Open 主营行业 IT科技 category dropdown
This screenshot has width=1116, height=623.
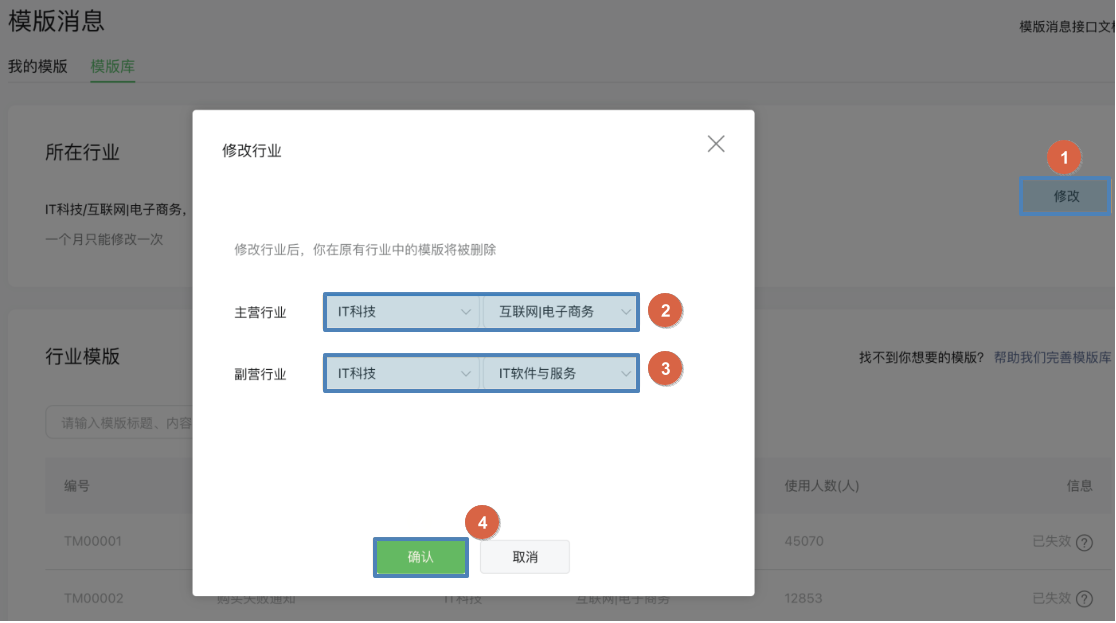[x=402, y=312]
